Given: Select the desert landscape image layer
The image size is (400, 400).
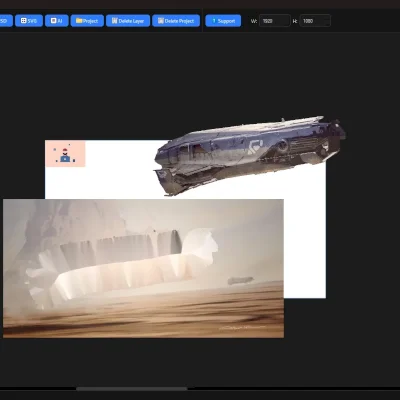Looking at the screenshot, I should click(143, 268).
